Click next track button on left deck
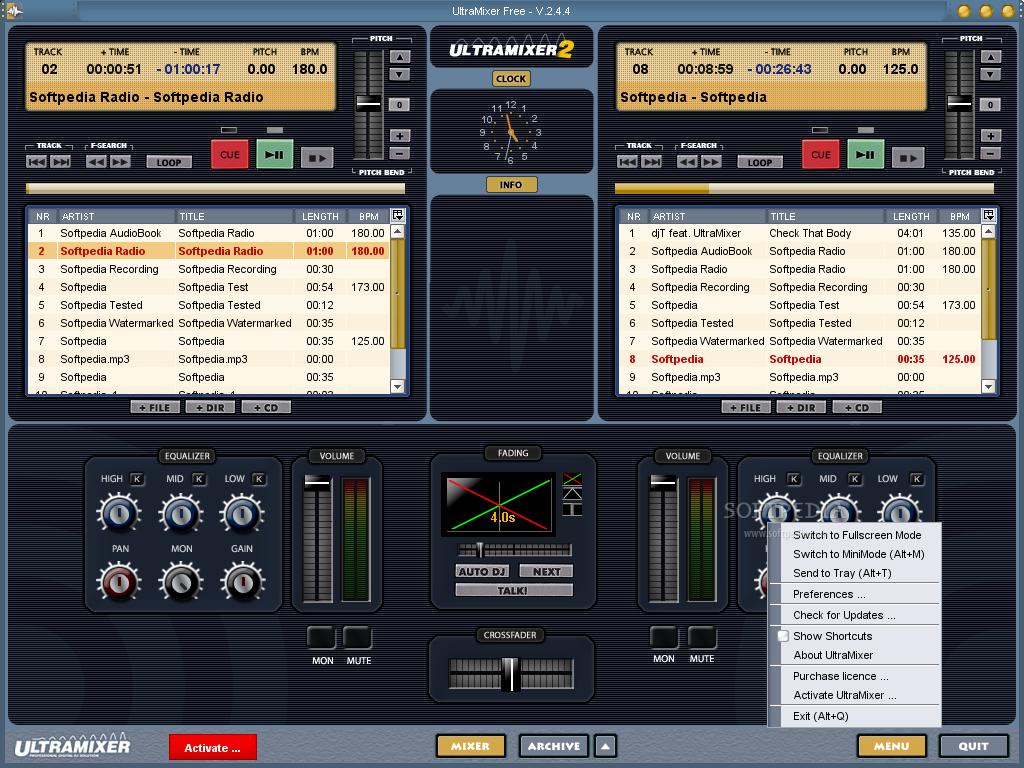 pos(61,162)
